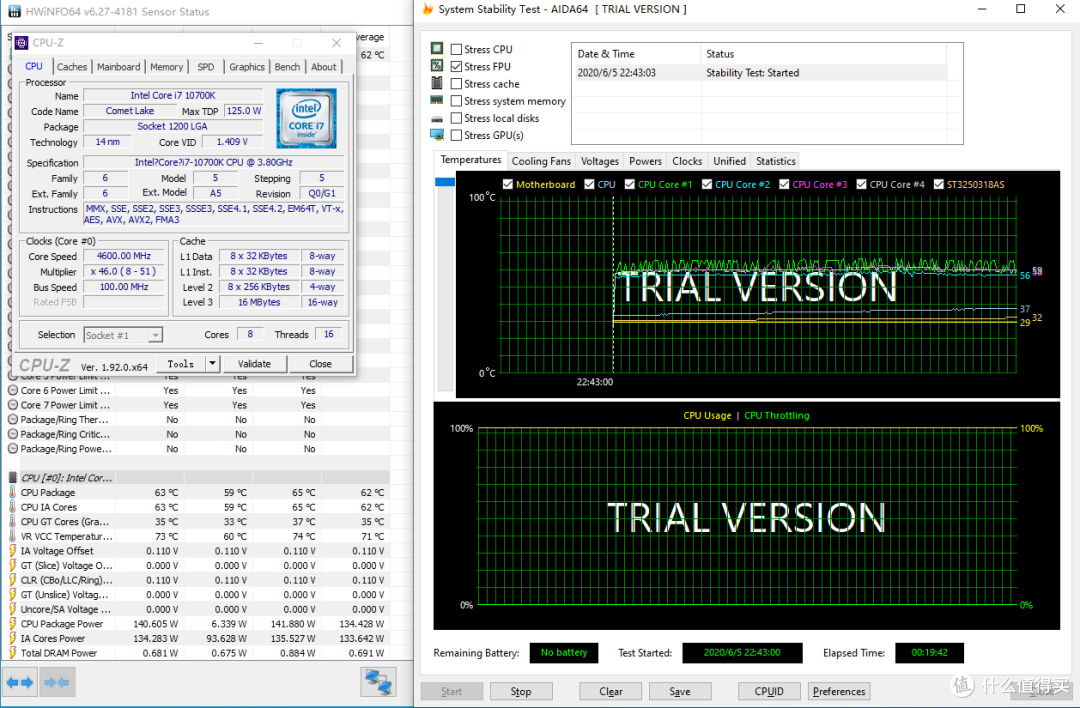Image resolution: width=1080 pixels, height=708 pixels.
Task: Click the Validate button in CPU-Z
Action: 254,364
